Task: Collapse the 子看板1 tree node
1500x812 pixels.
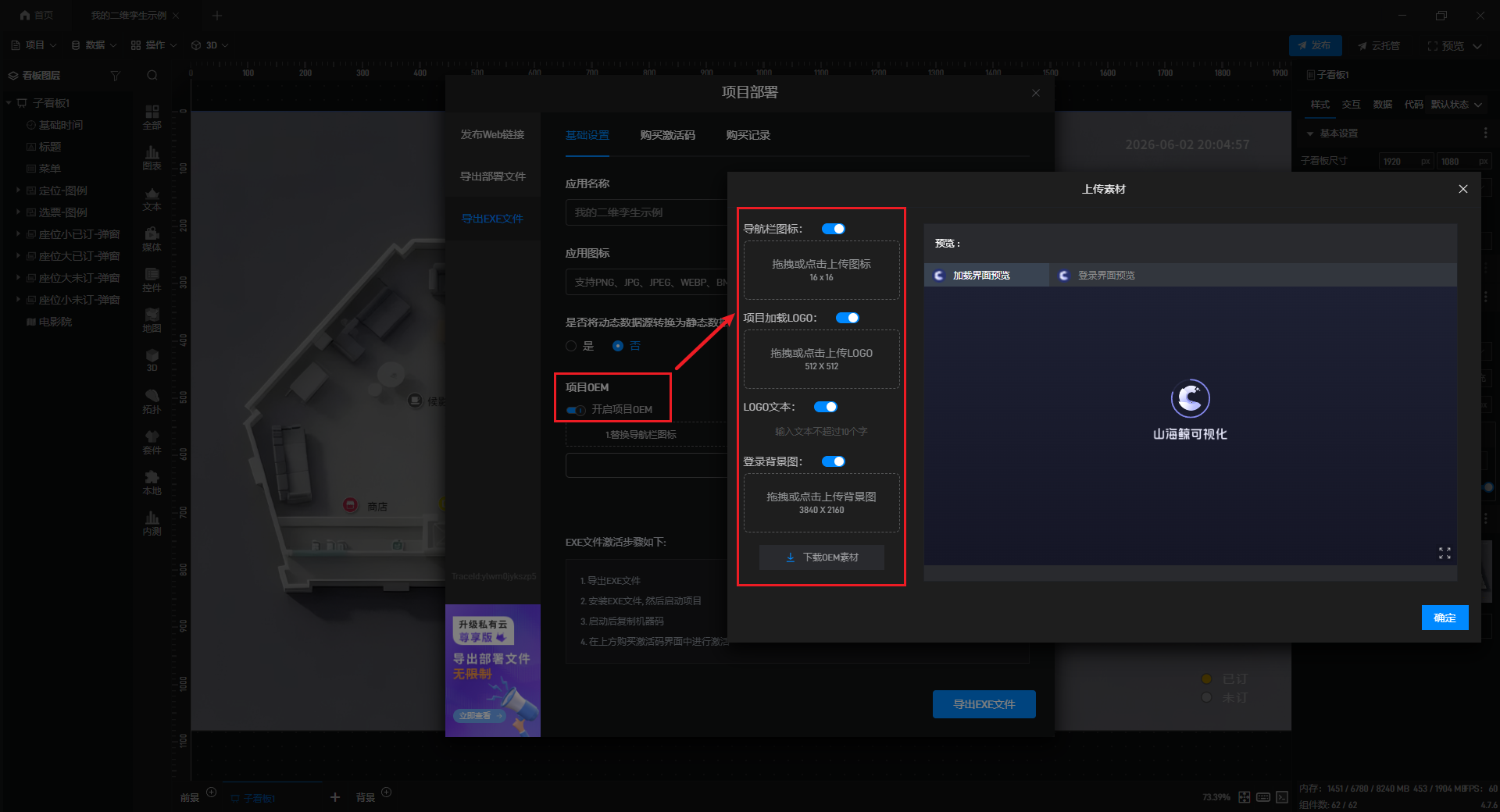Action: [9, 103]
